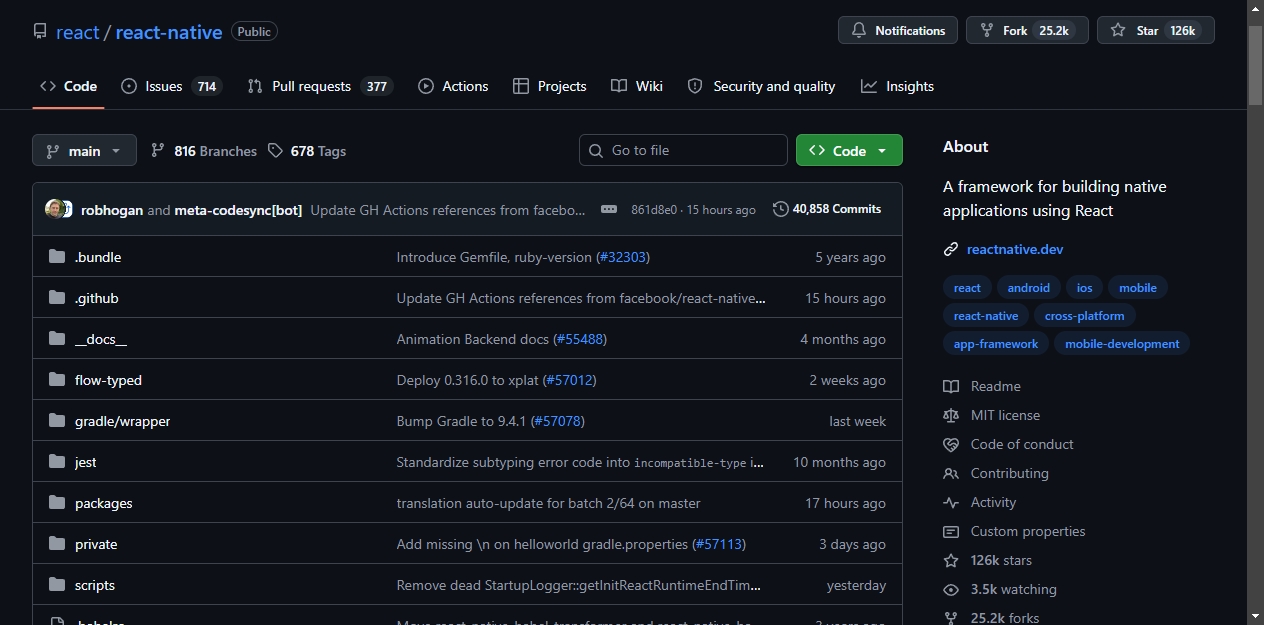This screenshot has height=625, width=1264.
Task: Open the green Code dropdown button
Action: tap(849, 150)
